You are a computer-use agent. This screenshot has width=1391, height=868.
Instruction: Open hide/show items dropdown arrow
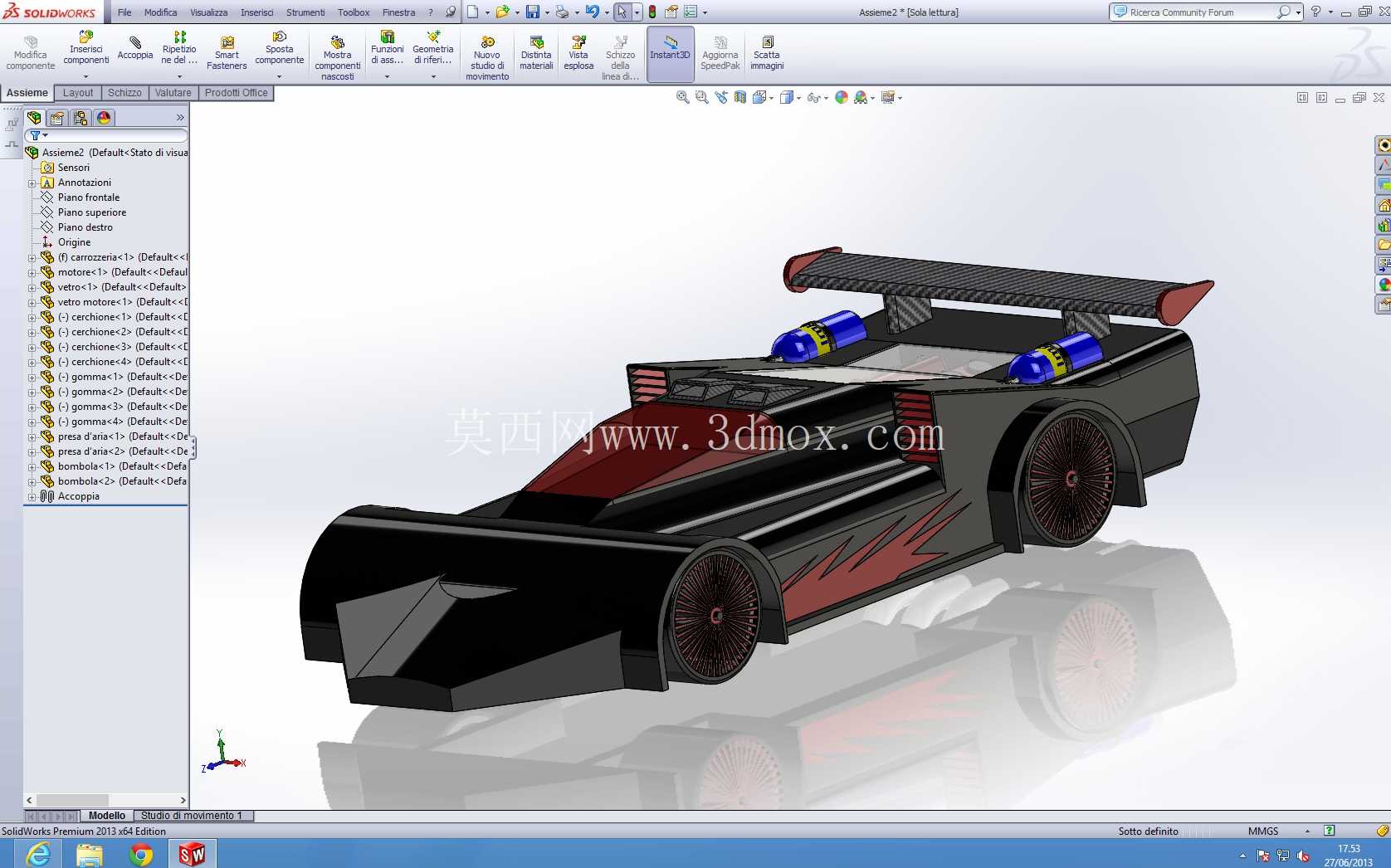click(x=826, y=98)
